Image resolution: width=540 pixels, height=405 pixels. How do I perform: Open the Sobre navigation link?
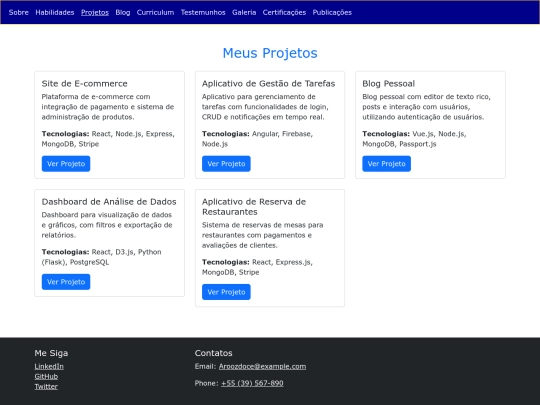(19, 12)
